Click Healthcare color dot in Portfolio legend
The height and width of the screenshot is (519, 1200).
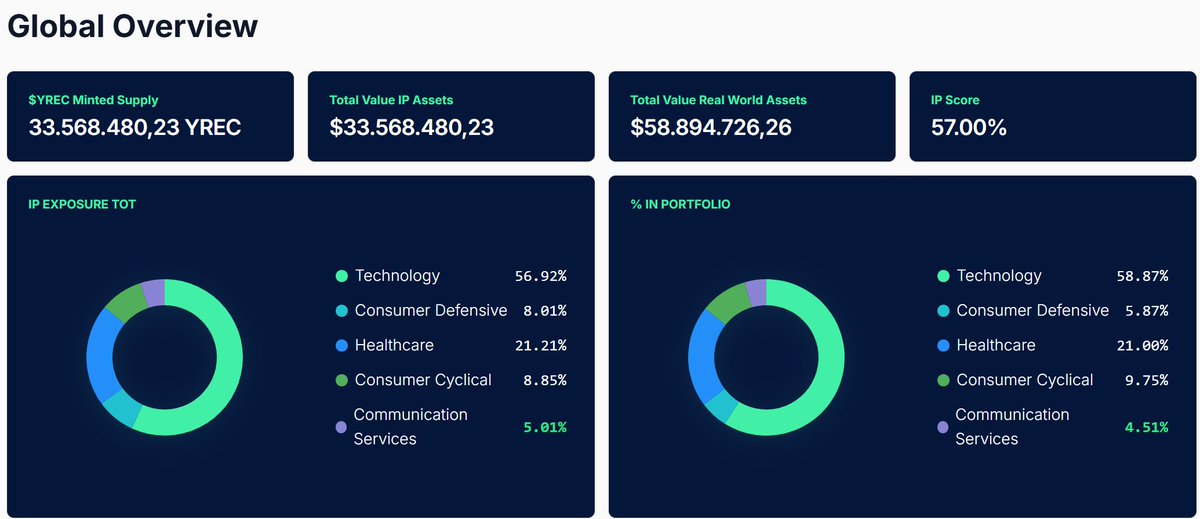943,346
